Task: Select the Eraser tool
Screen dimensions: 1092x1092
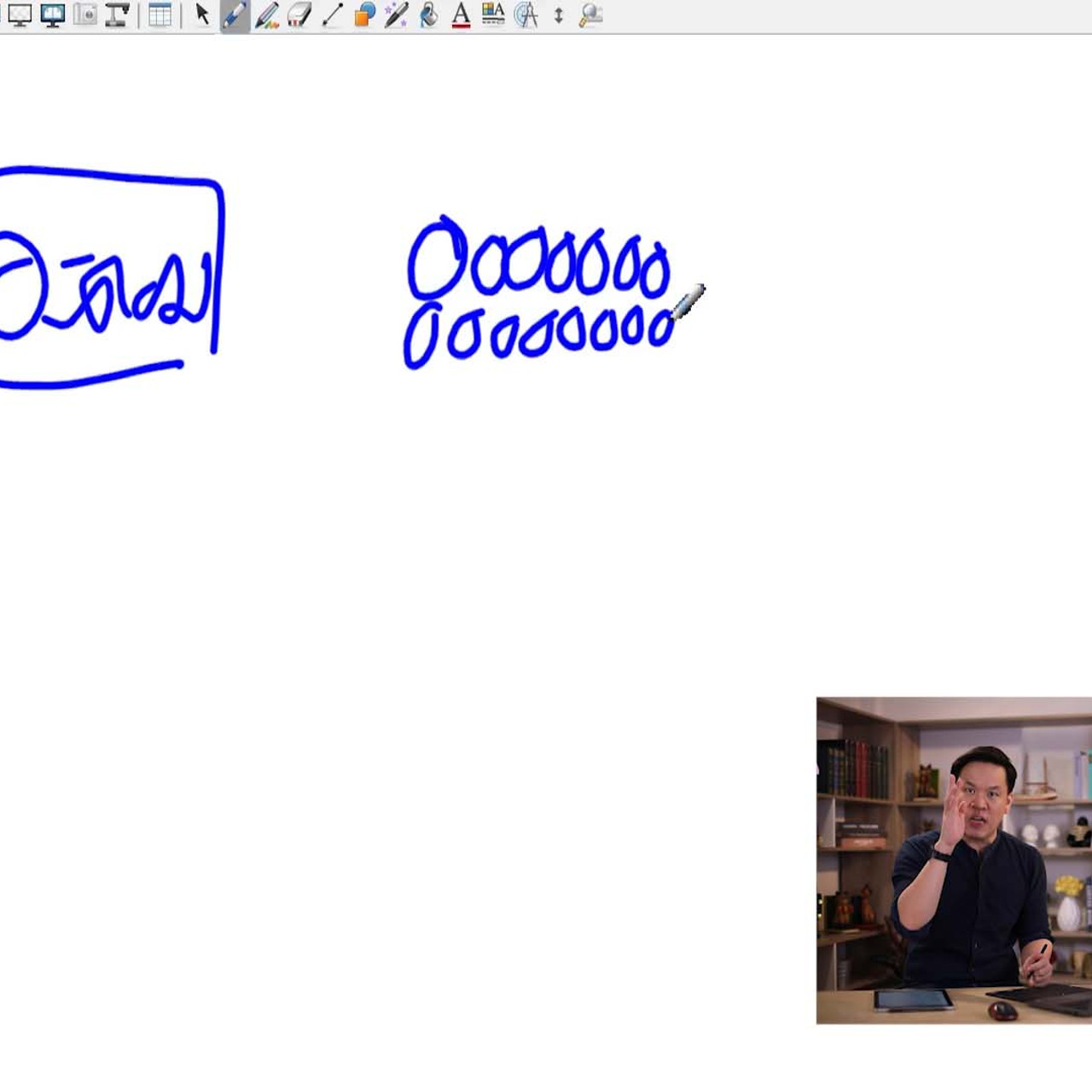Action: (x=299, y=15)
